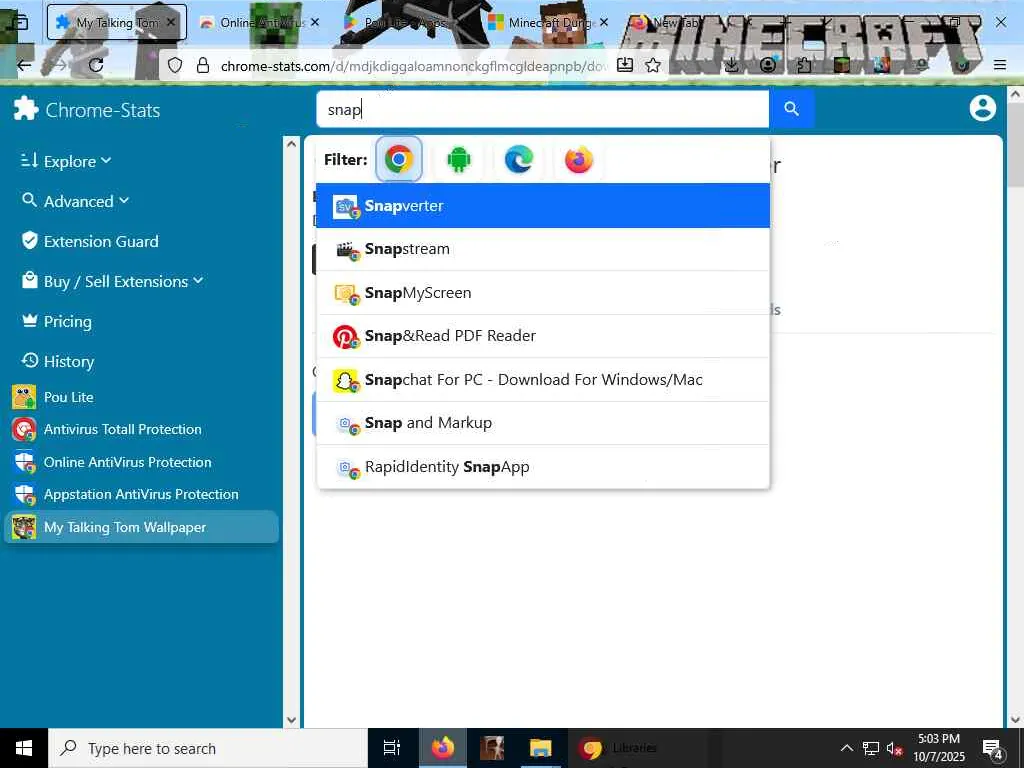Image resolution: width=1024 pixels, height=768 pixels.
Task: Switch to the New Tab tab
Action: point(676,22)
